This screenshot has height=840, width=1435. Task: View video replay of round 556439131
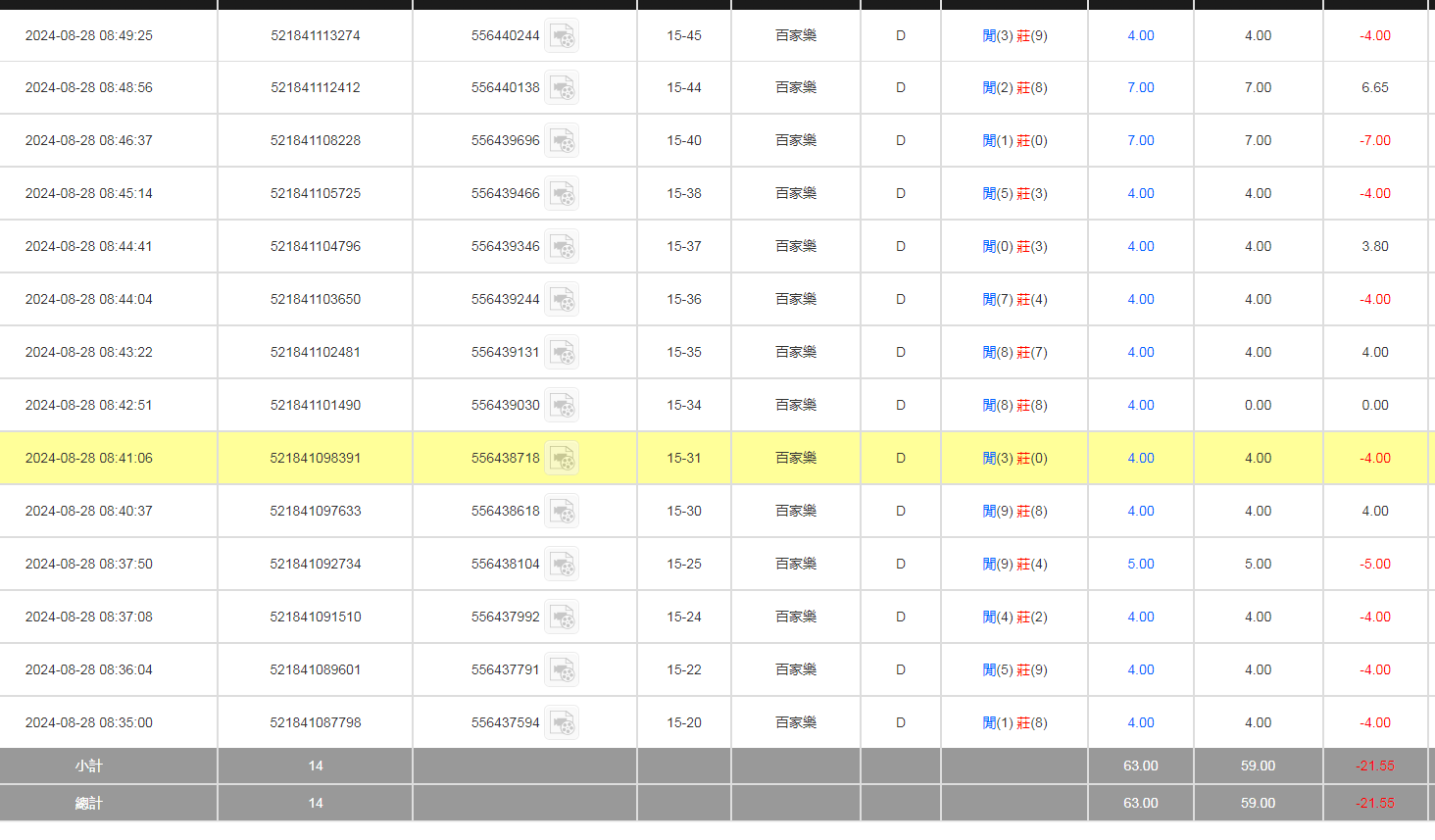(562, 353)
